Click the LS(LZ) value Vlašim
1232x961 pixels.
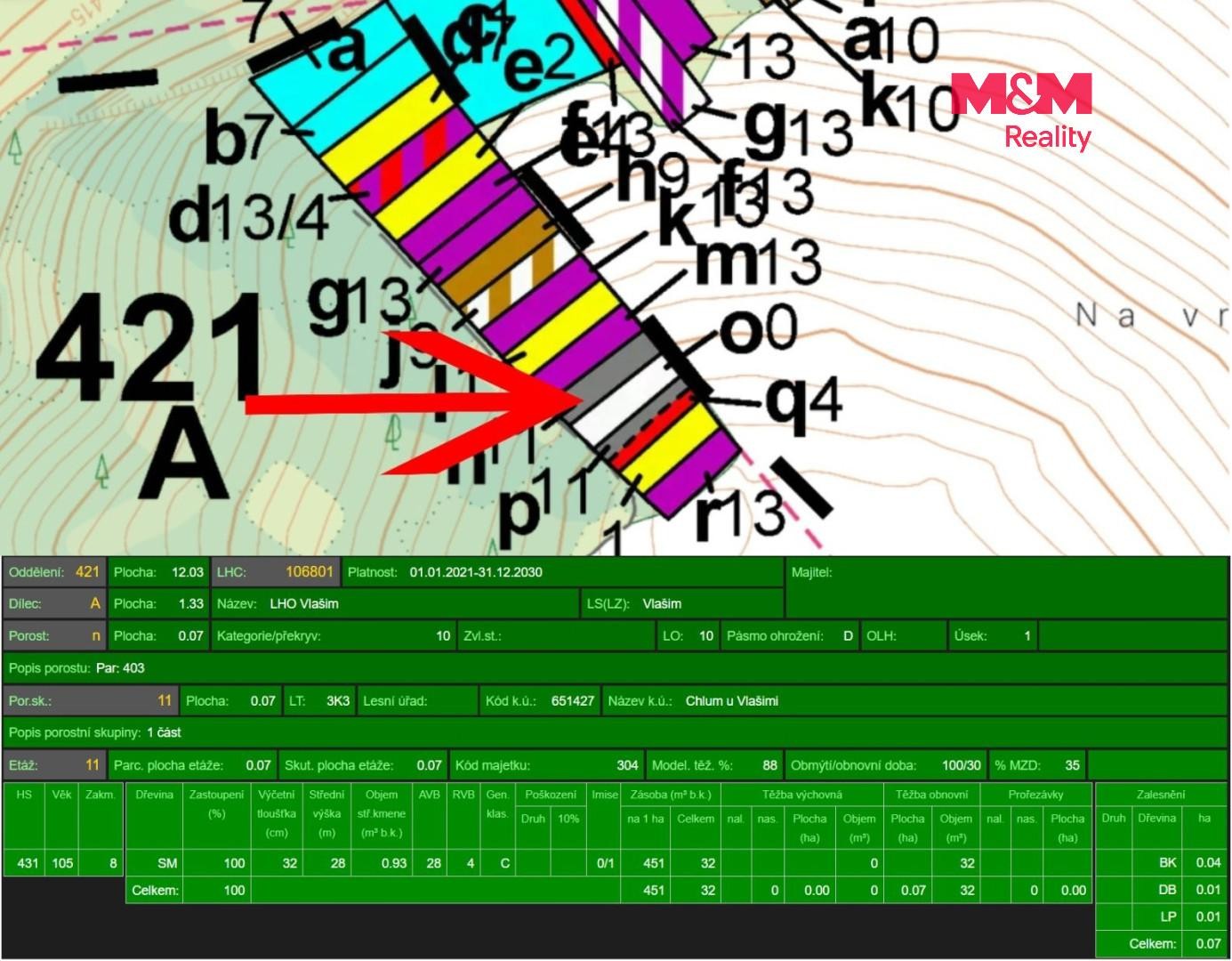[x=662, y=603]
